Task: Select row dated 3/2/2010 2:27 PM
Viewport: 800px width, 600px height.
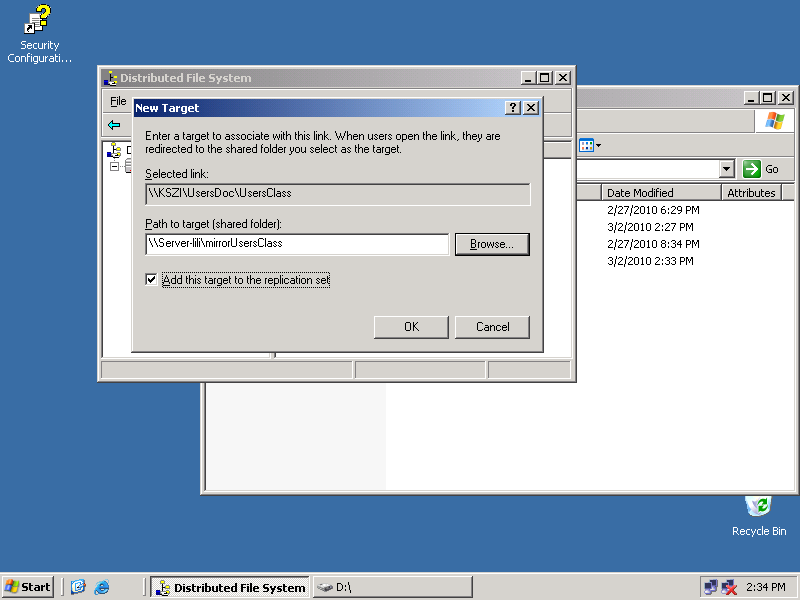Action: point(650,227)
